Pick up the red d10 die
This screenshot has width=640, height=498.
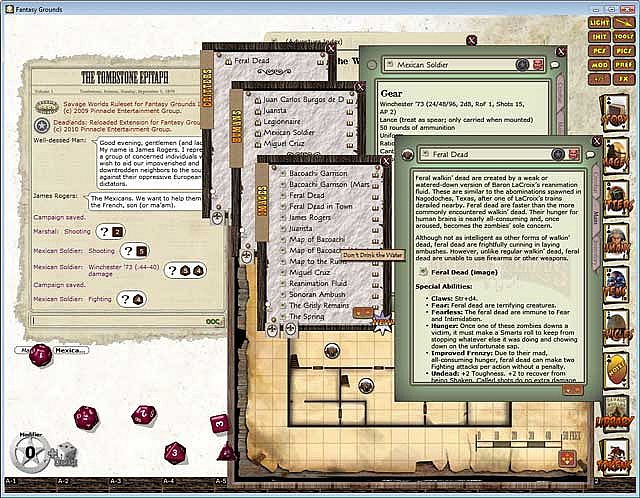[x=144, y=415]
